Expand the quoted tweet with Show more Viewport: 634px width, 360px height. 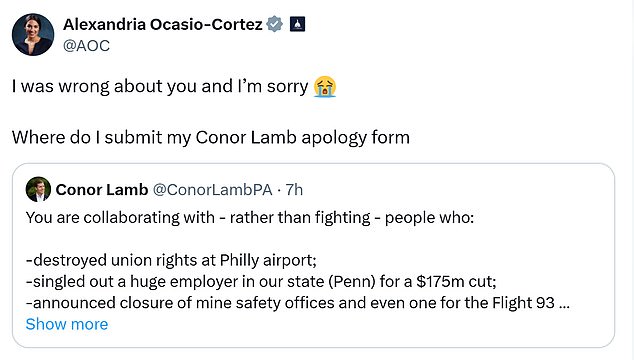67,324
